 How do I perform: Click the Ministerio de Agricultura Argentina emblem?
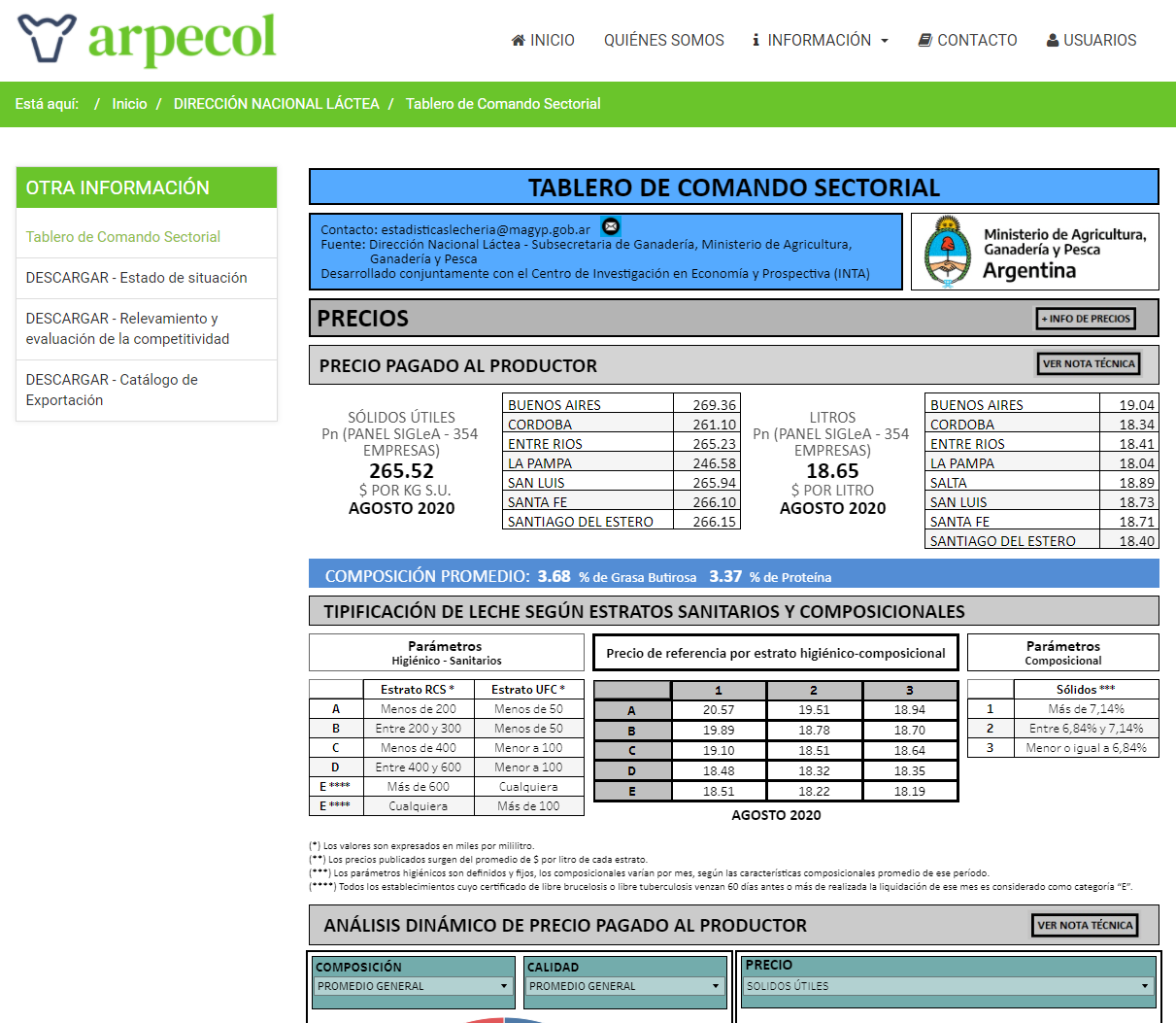[947, 252]
